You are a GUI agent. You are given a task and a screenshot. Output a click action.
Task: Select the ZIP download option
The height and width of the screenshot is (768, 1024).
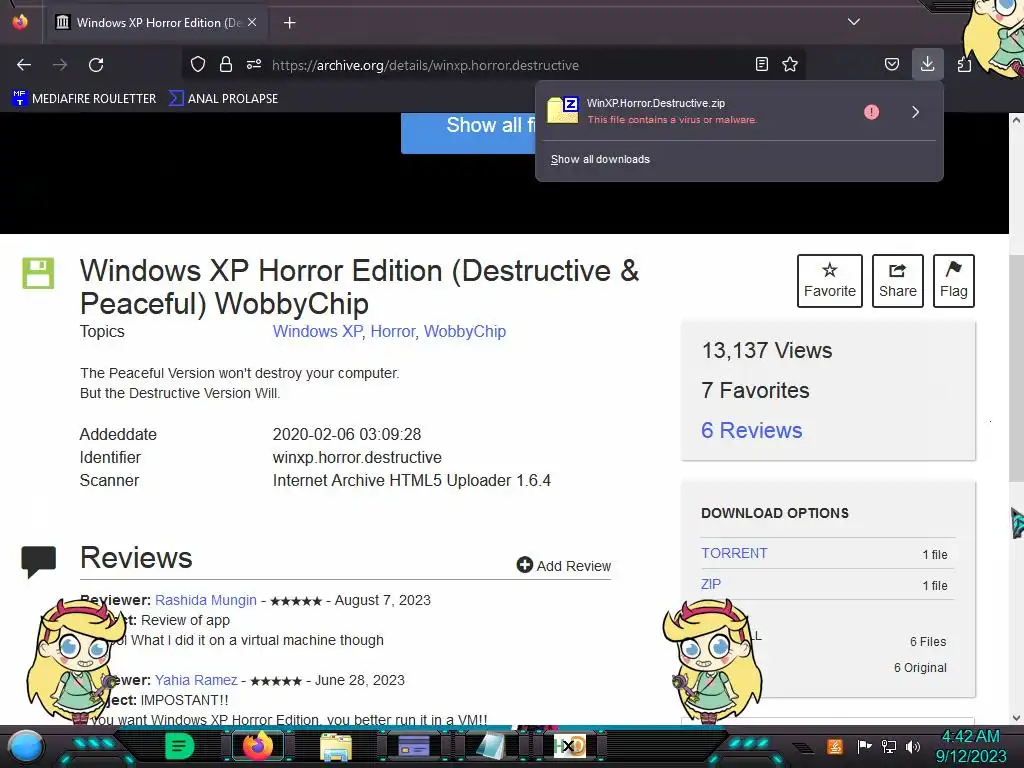[x=711, y=584]
